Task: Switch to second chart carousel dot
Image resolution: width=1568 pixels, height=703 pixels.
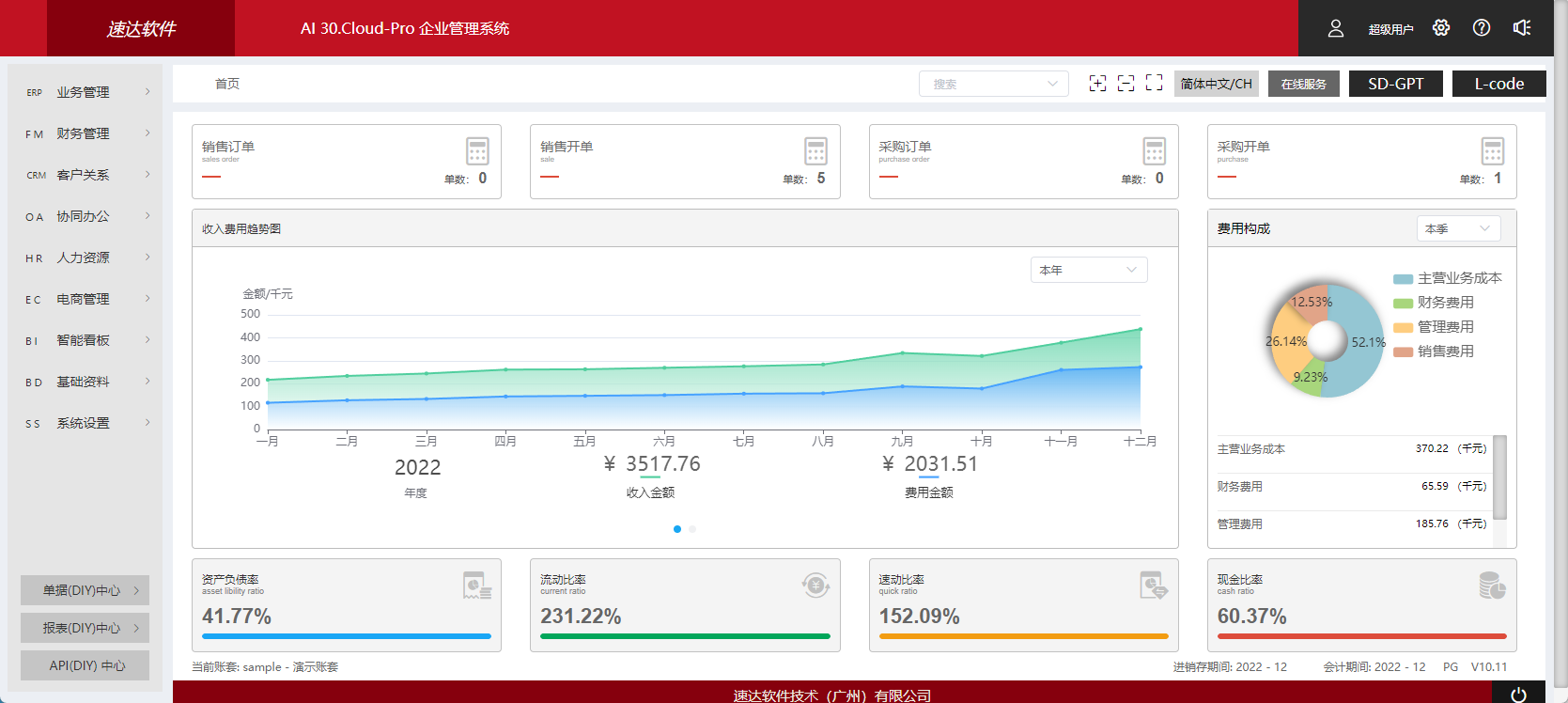Action: pos(692,529)
